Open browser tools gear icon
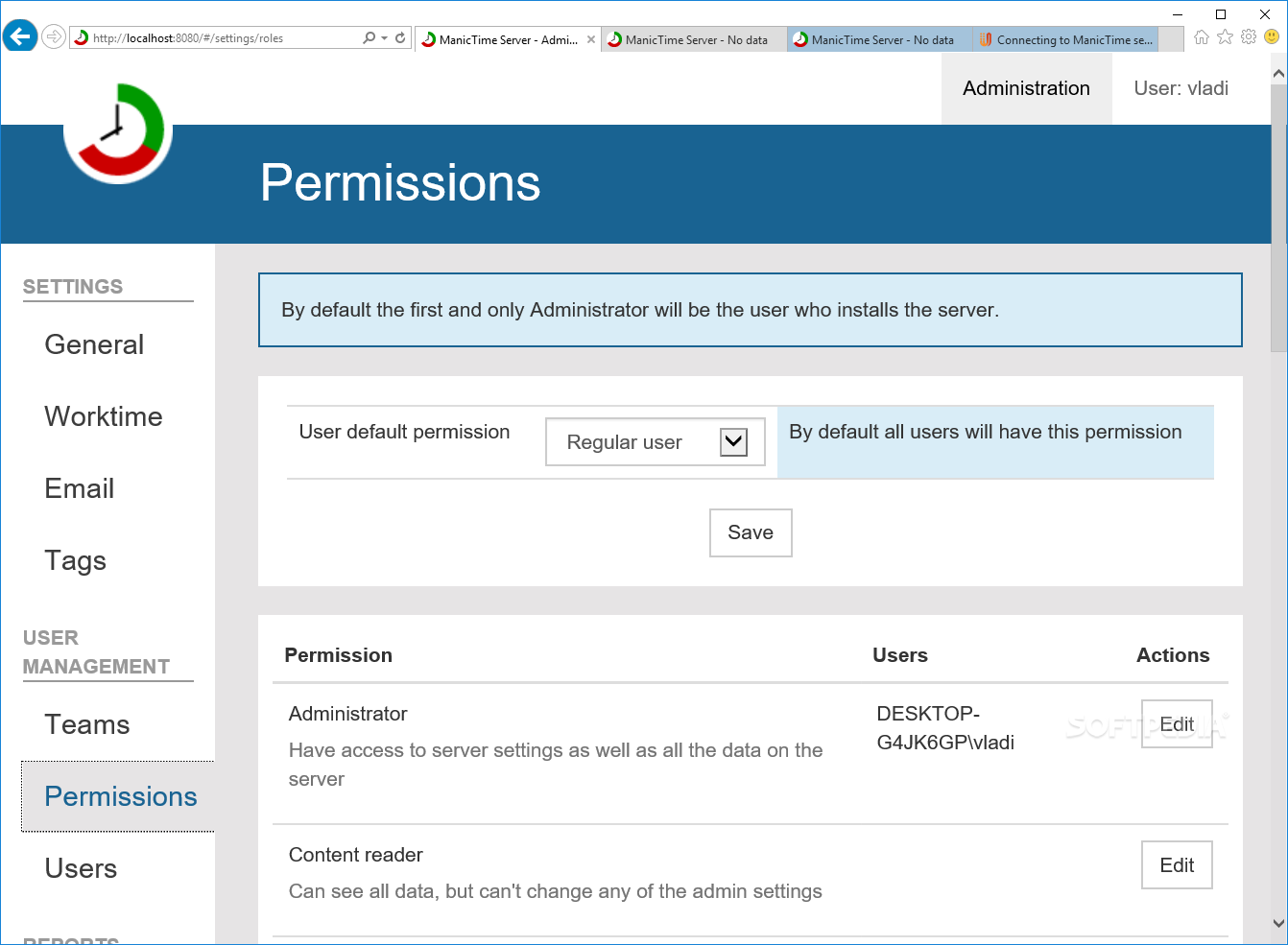This screenshot has height=945, width=1288. pos(1248,37)
